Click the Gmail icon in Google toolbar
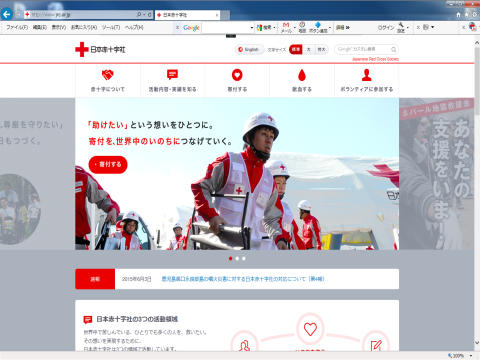480x360 pixels. (x=286, y=25)
